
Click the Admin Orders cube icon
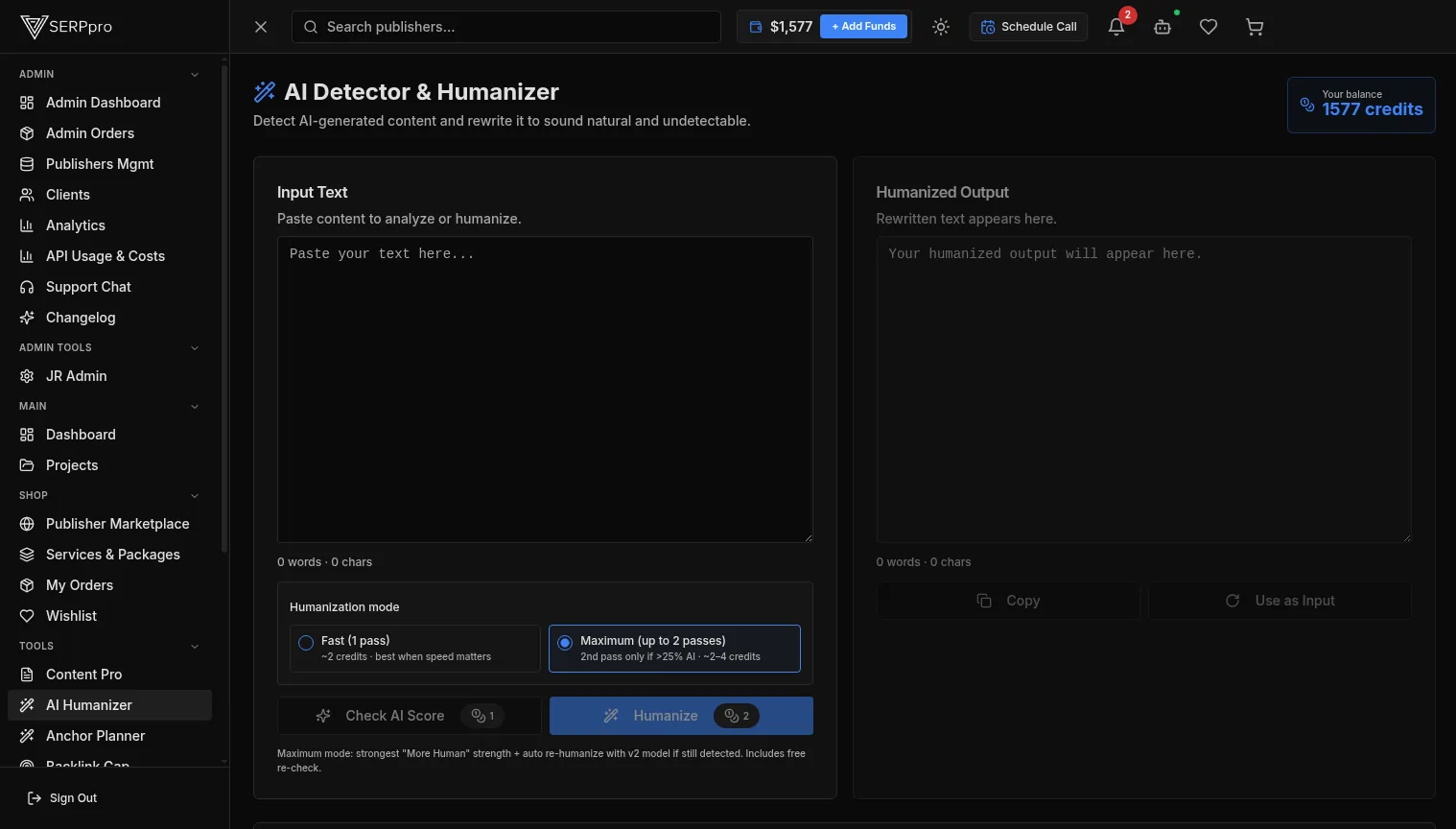(x=27, y=133)
